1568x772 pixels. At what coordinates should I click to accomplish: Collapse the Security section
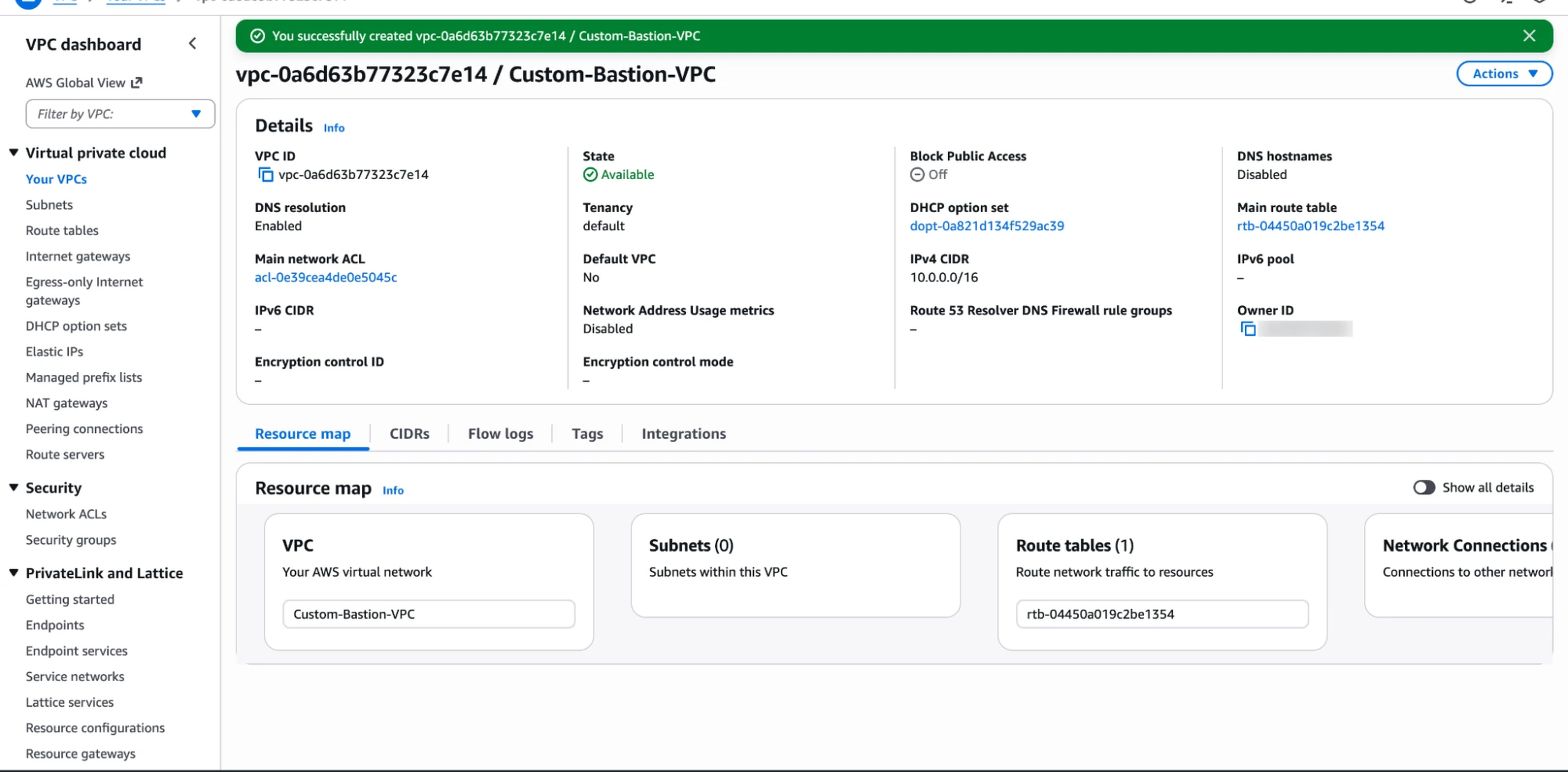click(13, 488)
